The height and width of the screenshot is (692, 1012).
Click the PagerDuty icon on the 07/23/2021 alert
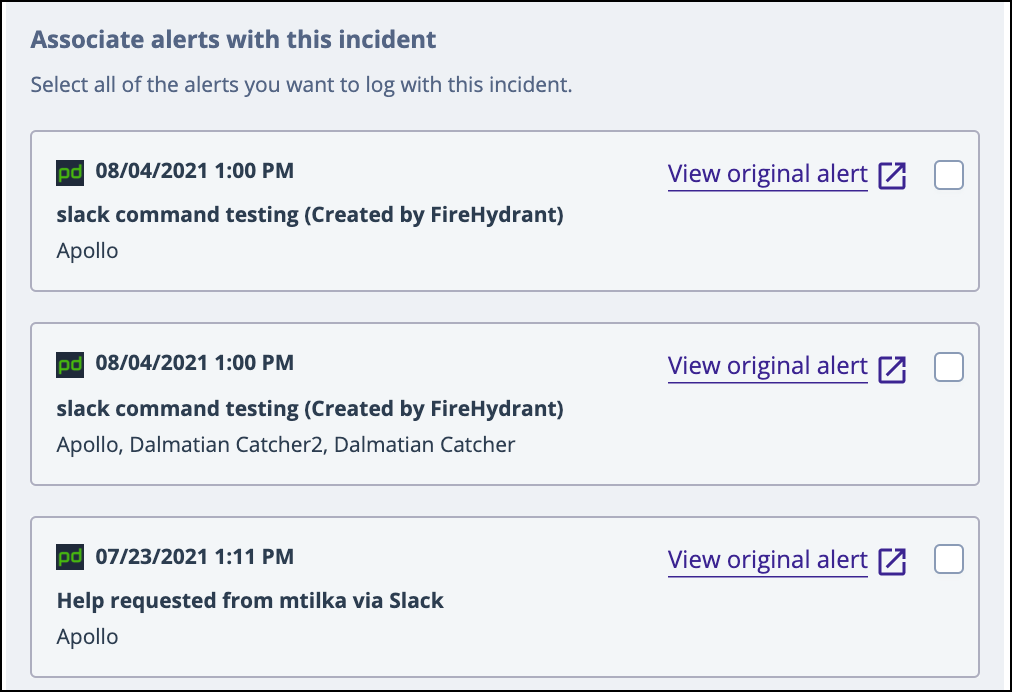[69, 557]
